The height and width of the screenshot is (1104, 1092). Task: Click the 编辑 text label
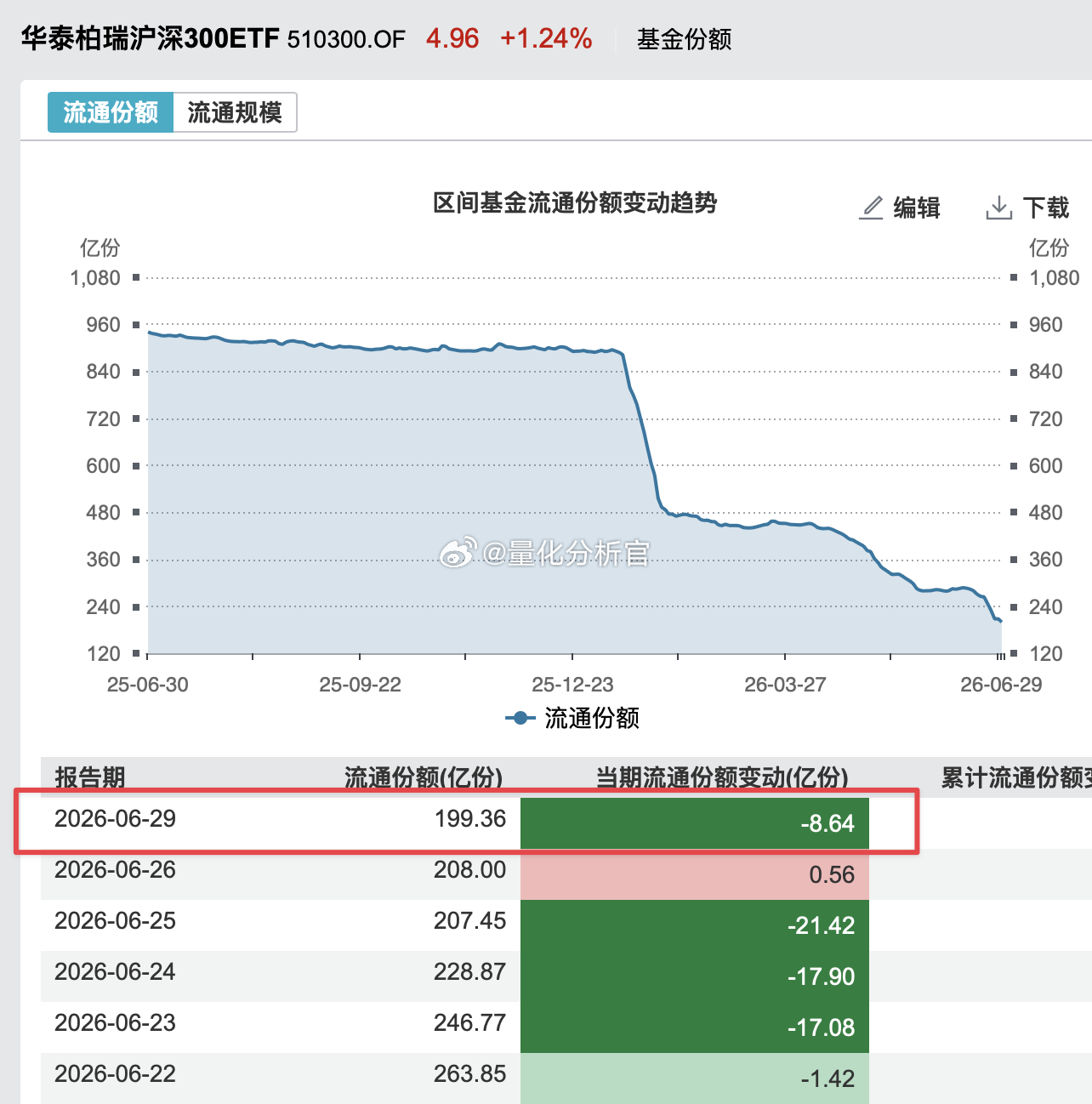click(x=917, y=208)
